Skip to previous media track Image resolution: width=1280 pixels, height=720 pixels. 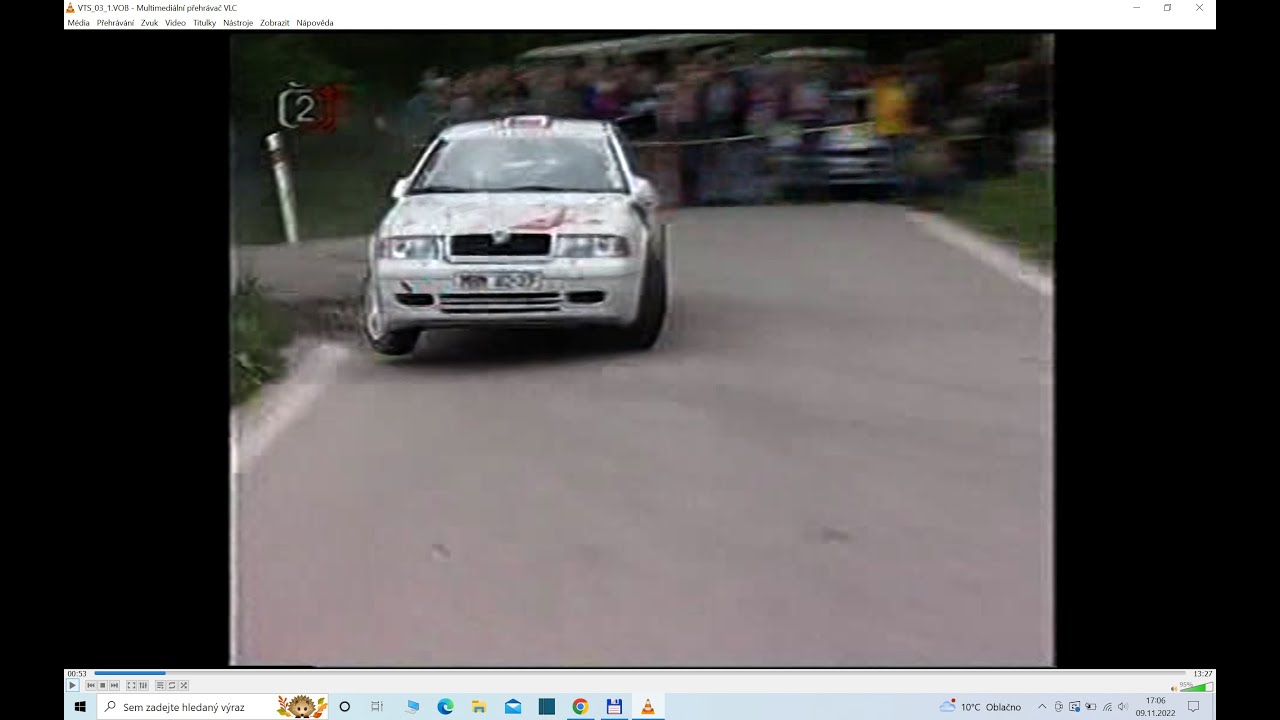coord(91,685)
